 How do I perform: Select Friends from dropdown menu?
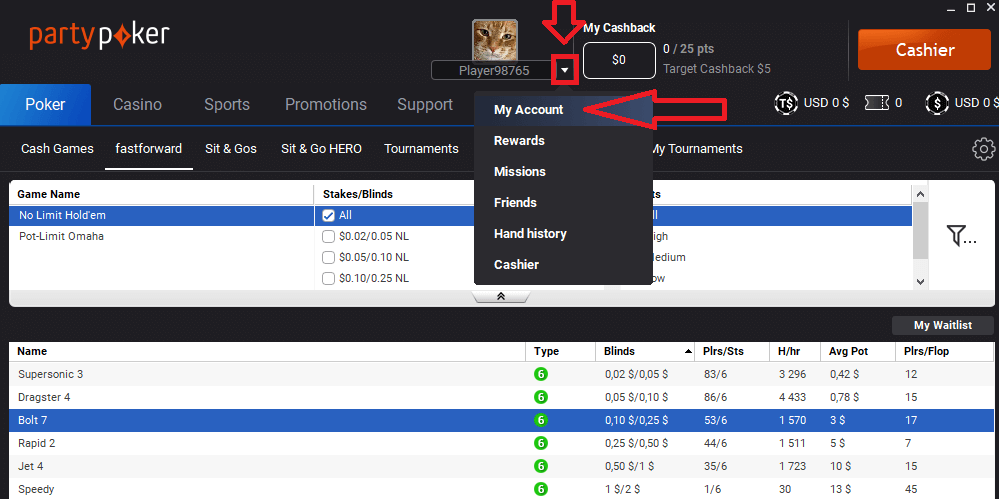pyautogui.click(x=563, y=203)
